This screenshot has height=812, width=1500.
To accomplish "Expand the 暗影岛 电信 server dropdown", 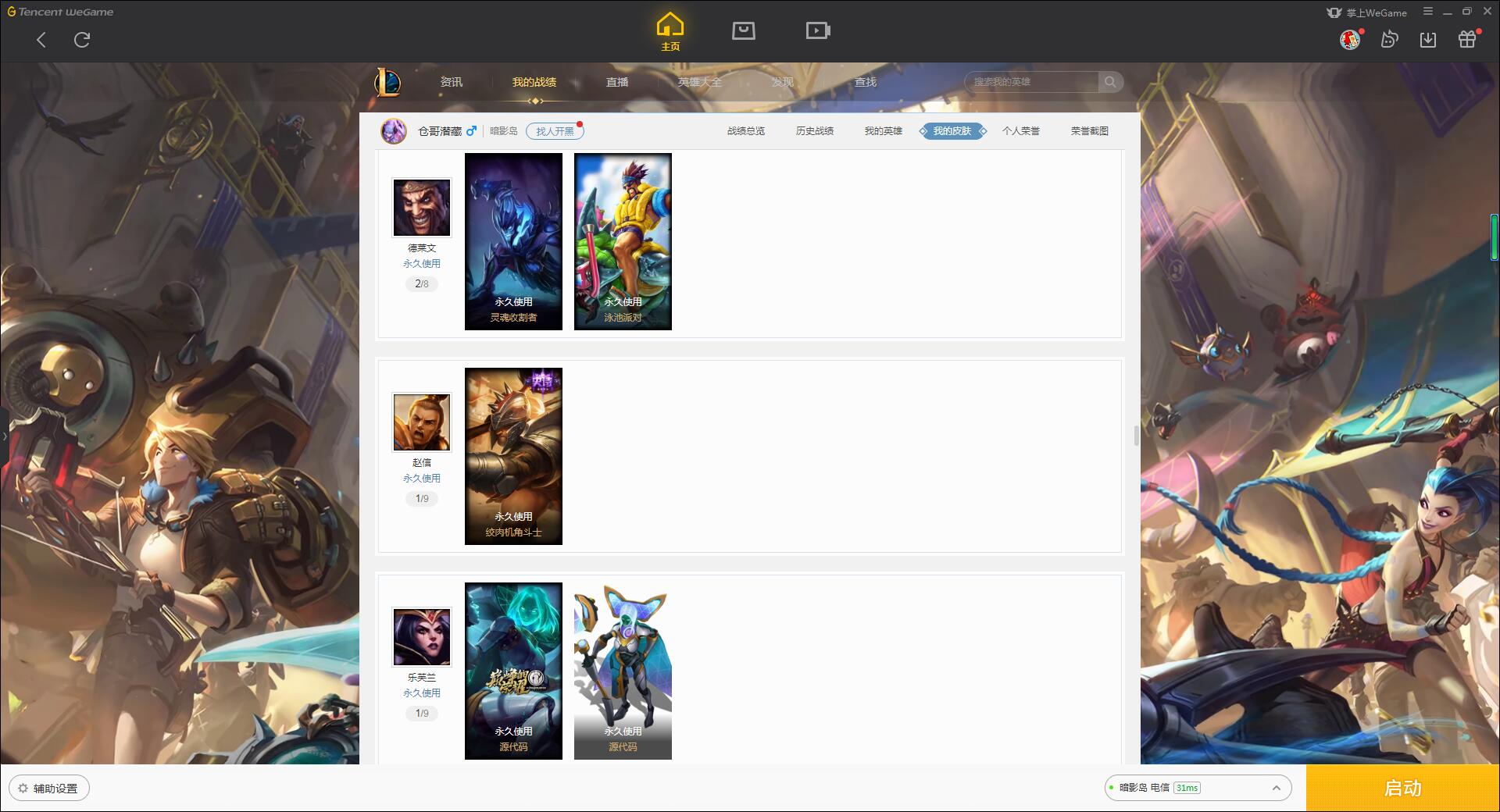I will pyautogui.click(x=1276, y=788).
